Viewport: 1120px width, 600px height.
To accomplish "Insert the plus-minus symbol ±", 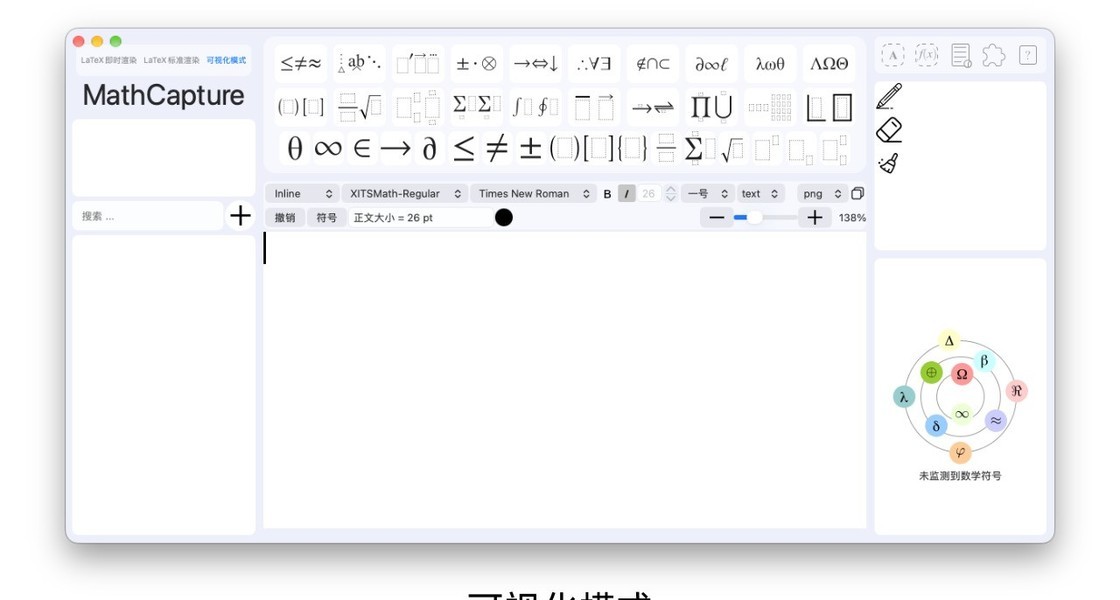I will 530,149.
